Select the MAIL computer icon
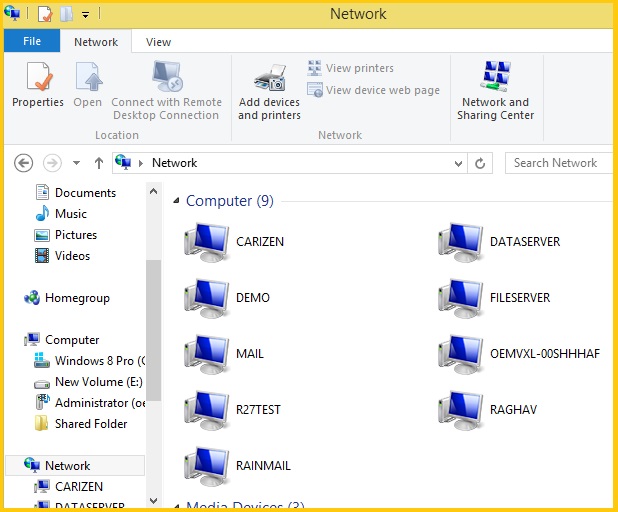The height and width of the screenshot is (512, 618). (206, 354)
